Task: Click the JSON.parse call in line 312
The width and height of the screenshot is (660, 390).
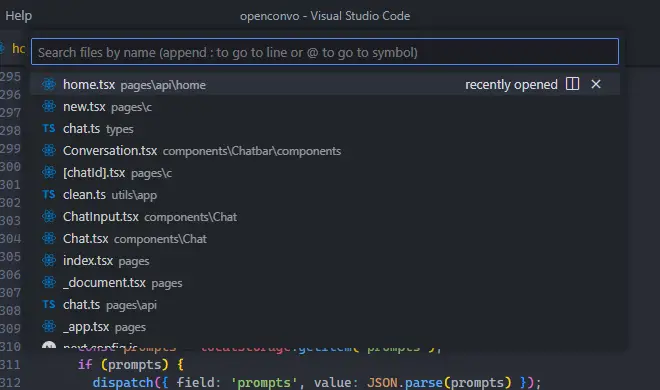Action: click(439, 382)
